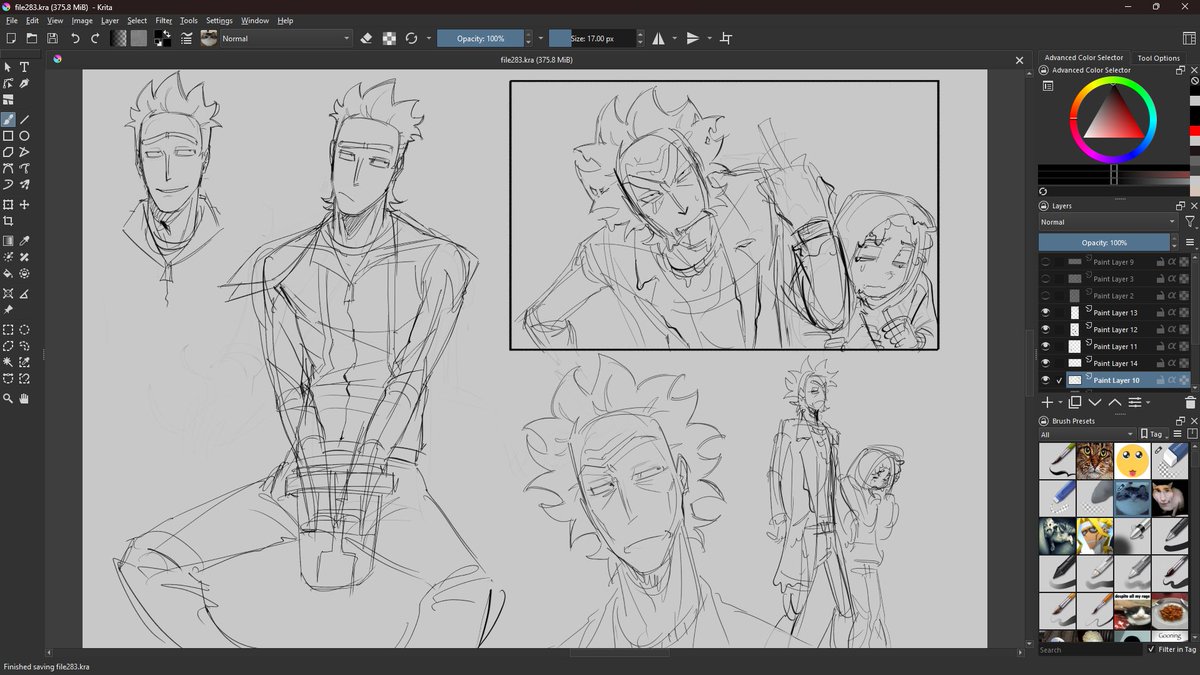Adjust the layer opacity slider
The height and width of the screenshot is (675, 1200).
coord(1105,242)
